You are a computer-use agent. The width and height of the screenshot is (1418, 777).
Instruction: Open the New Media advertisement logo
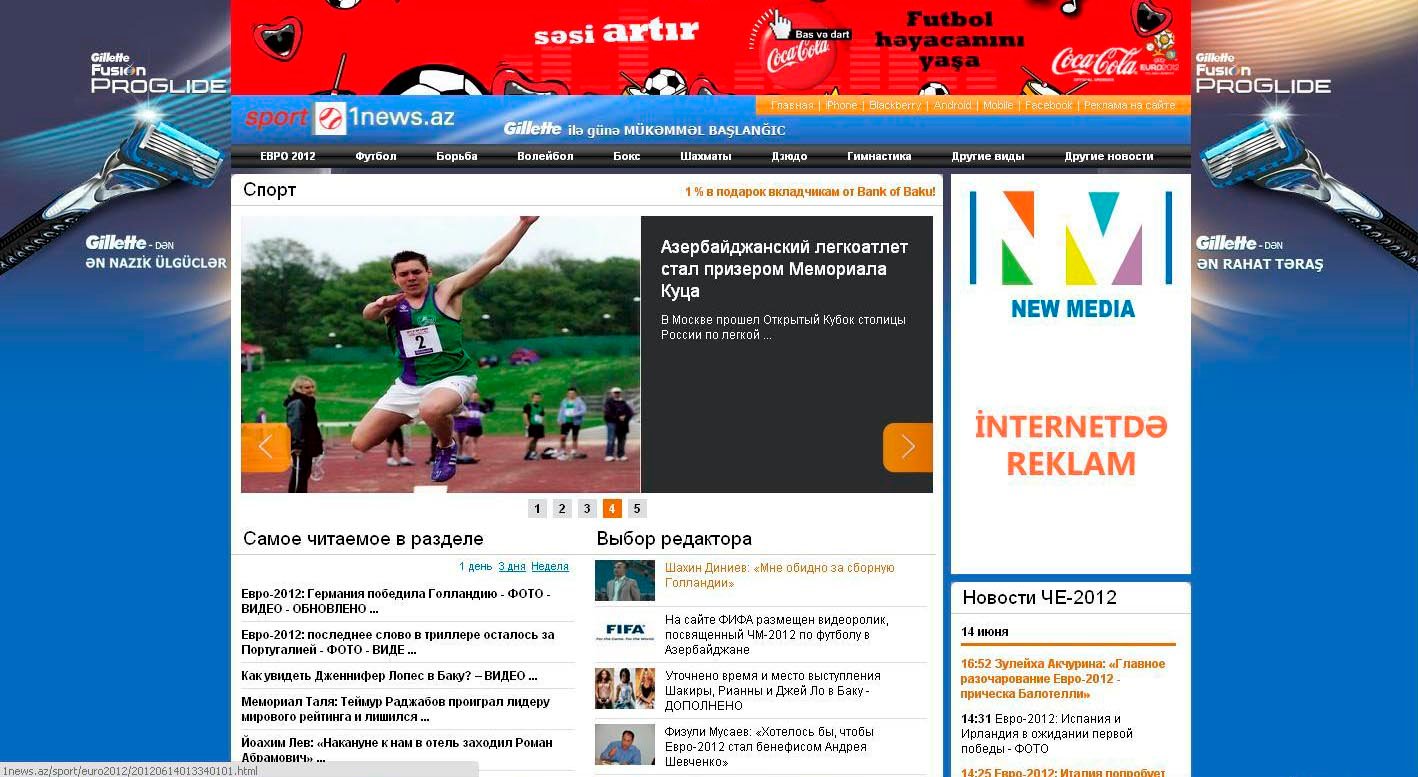click(x=1071, y=254)
